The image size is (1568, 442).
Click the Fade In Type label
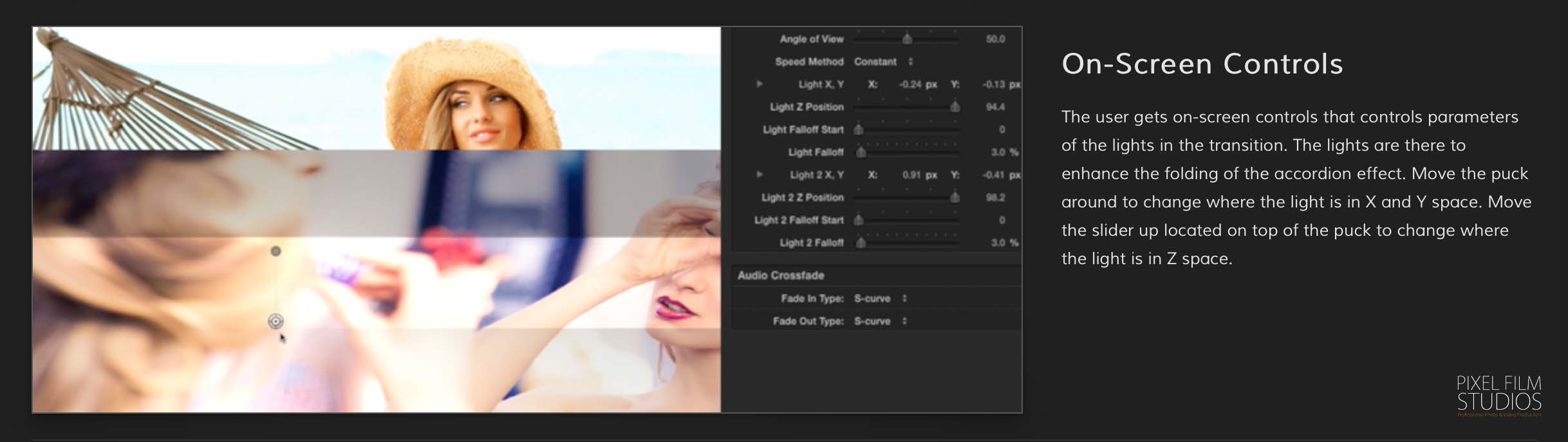tap(812, 298)
